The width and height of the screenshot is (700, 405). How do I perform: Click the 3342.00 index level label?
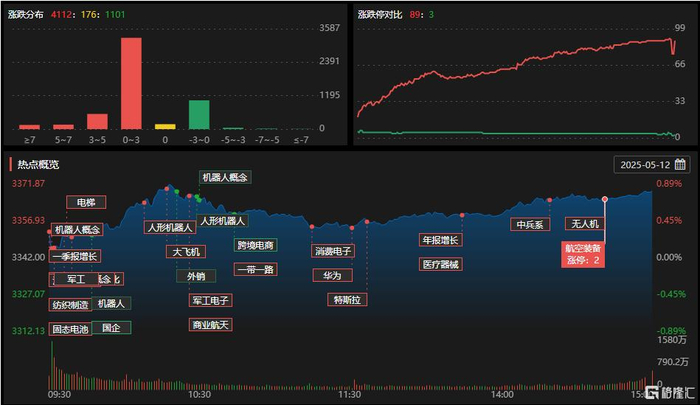point(28,257)
